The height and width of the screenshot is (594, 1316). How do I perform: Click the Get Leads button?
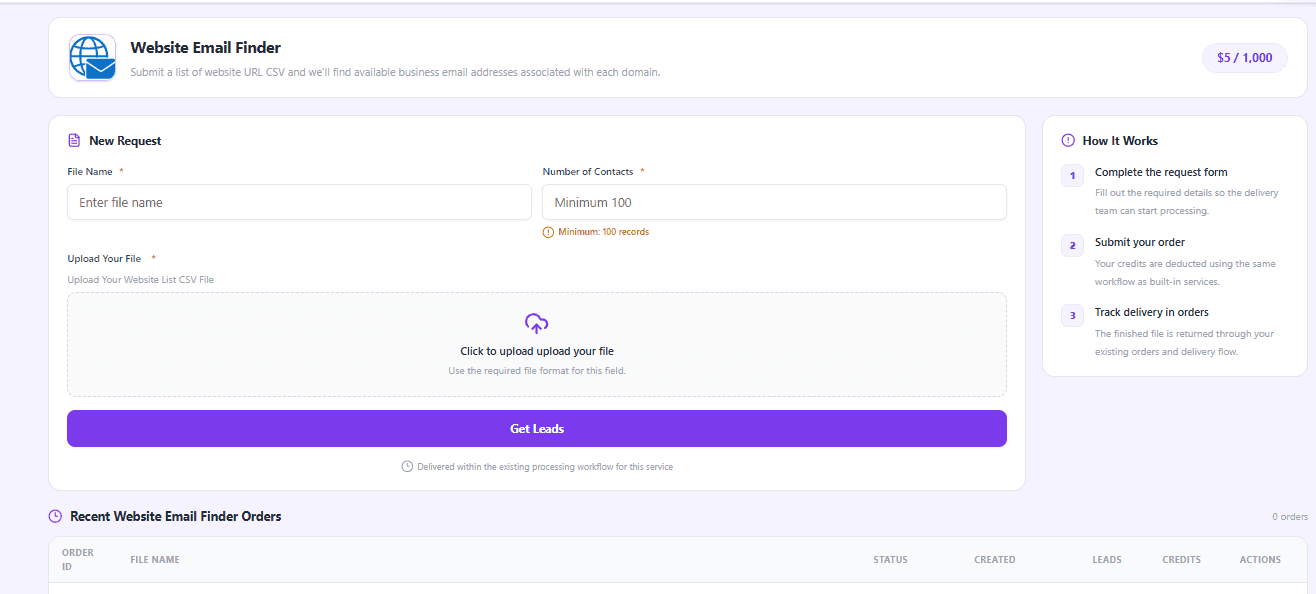[537, 428]
